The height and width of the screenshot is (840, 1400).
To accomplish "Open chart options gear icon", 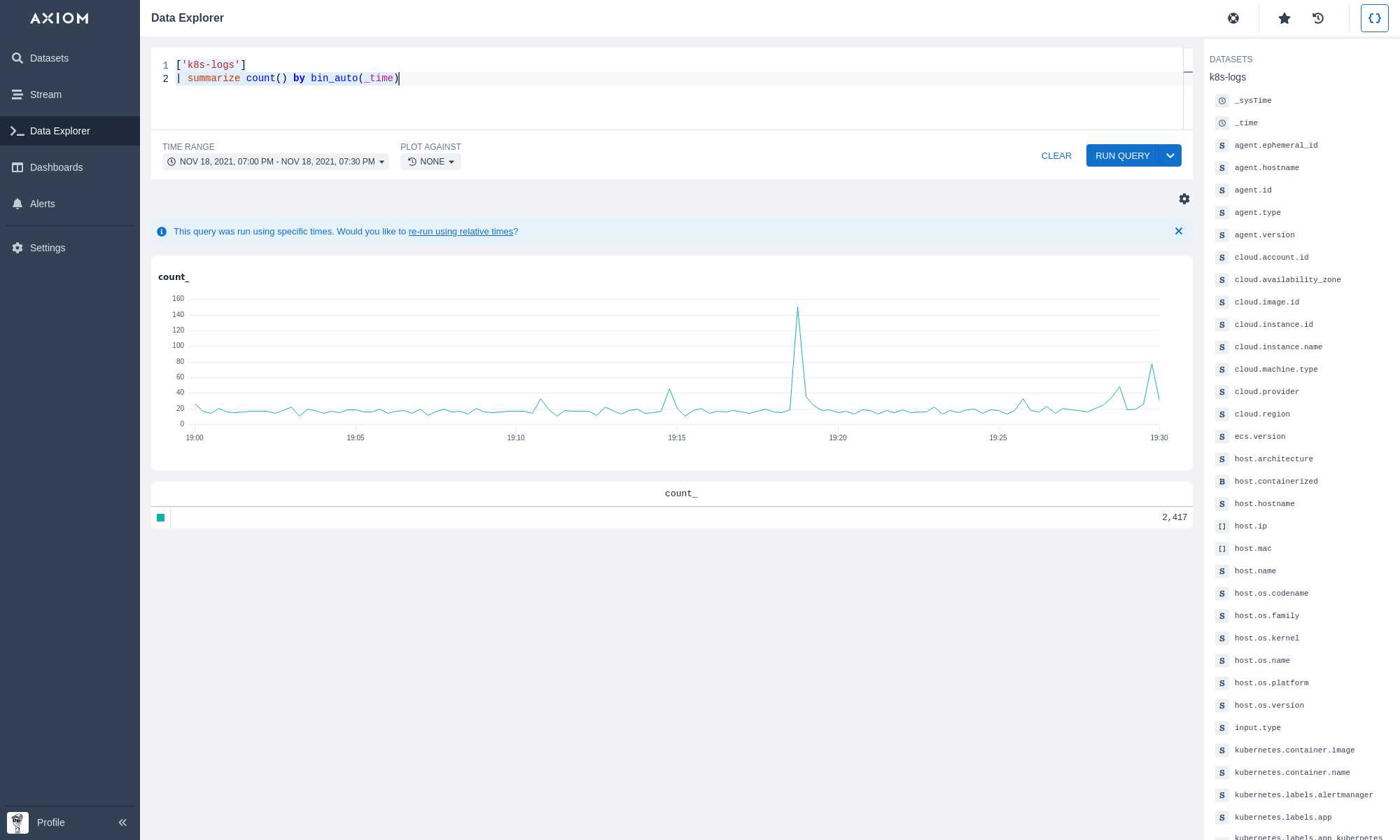I will click(x=1184, y=199).
